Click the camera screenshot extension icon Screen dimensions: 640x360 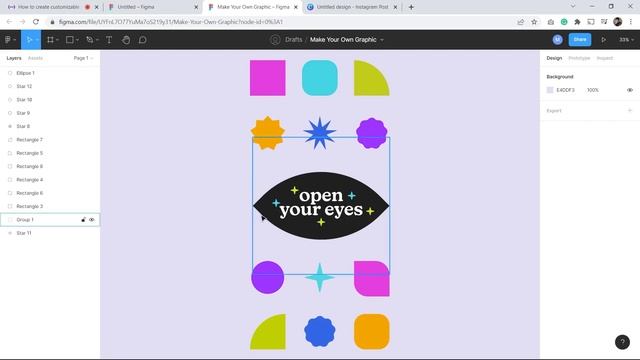coord(551,22)
